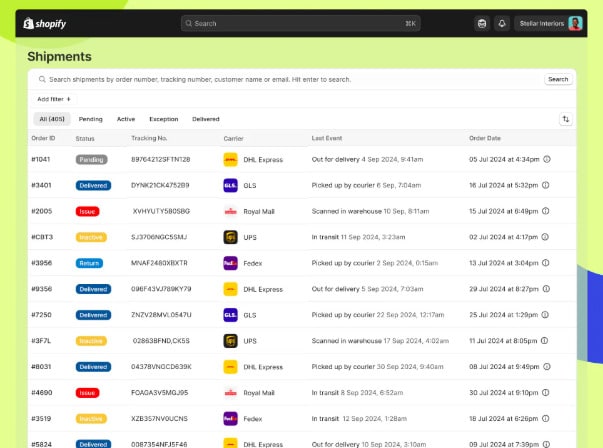Viewport: 603px width, 448px height.
Task: Show the Delivered shipments tab
Action: (x=206, y=119)
